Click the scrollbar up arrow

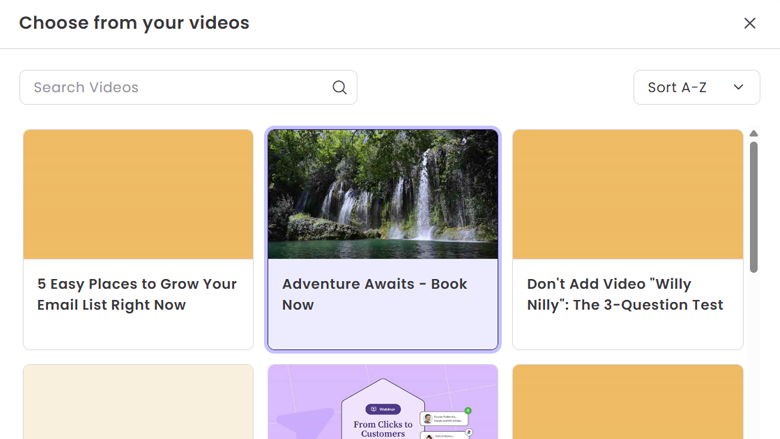point(754,133)
